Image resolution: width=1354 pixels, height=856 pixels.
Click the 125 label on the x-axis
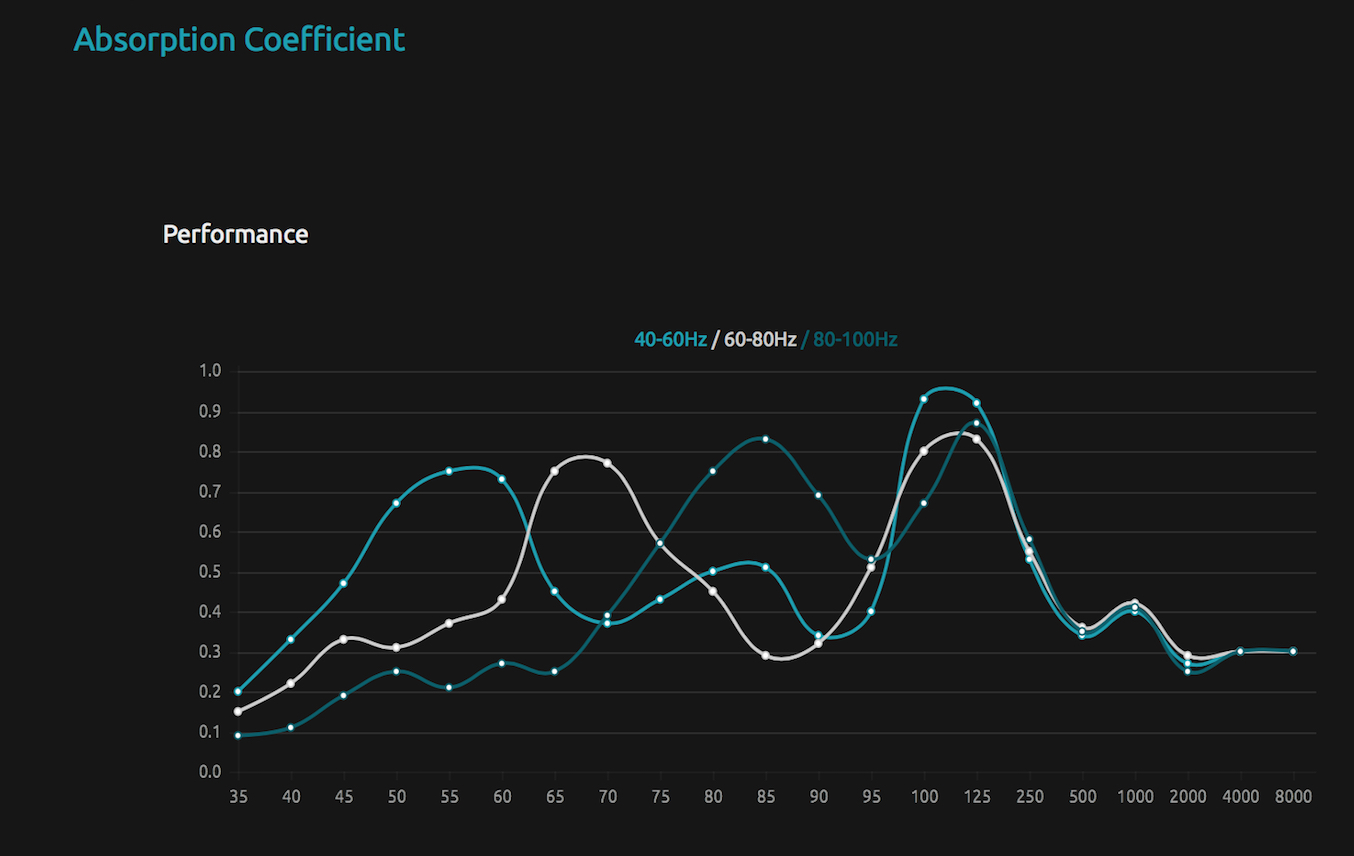point(977,797)
